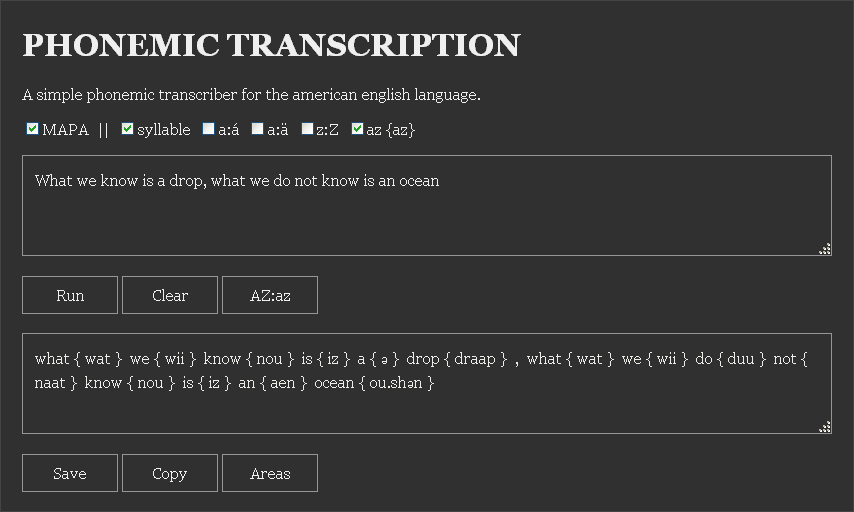
Task: Disable the az {az} checkbox
Action: click(x=357, y=129)
